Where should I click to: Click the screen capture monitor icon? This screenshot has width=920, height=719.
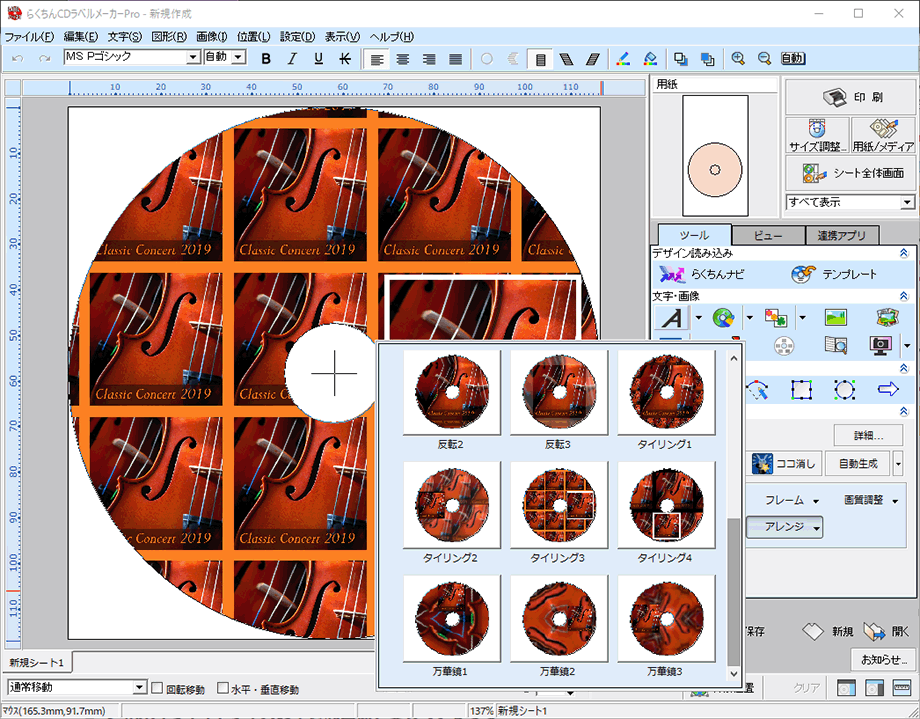(880, 345)
